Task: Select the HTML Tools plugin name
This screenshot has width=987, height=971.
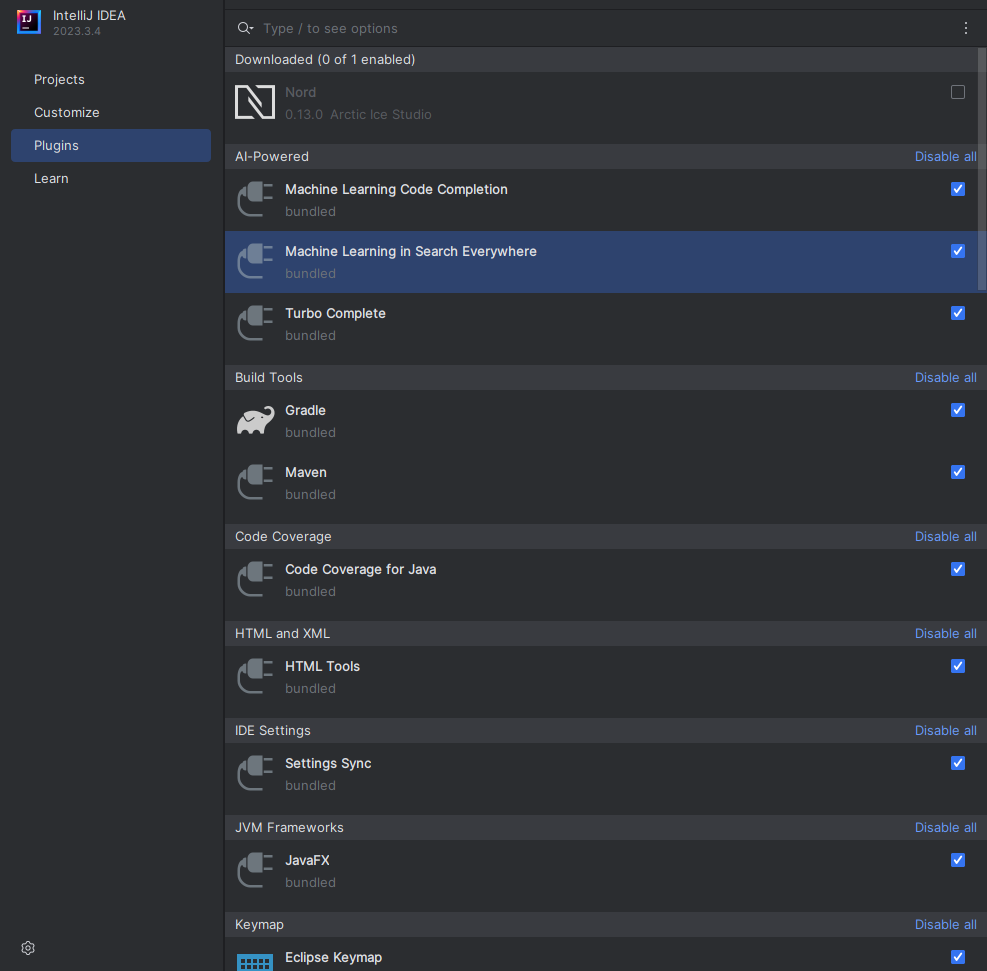Action: 322,666
